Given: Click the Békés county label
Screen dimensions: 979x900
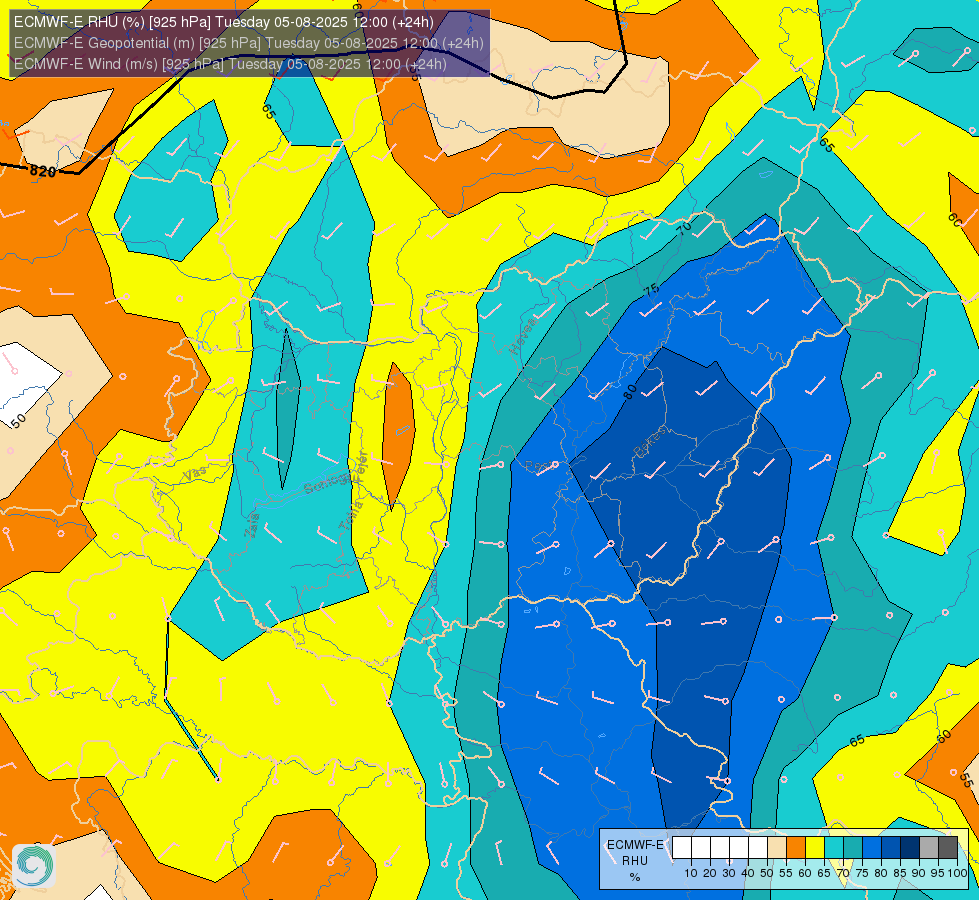Looking at the screenshot, I should pos(652,442).
